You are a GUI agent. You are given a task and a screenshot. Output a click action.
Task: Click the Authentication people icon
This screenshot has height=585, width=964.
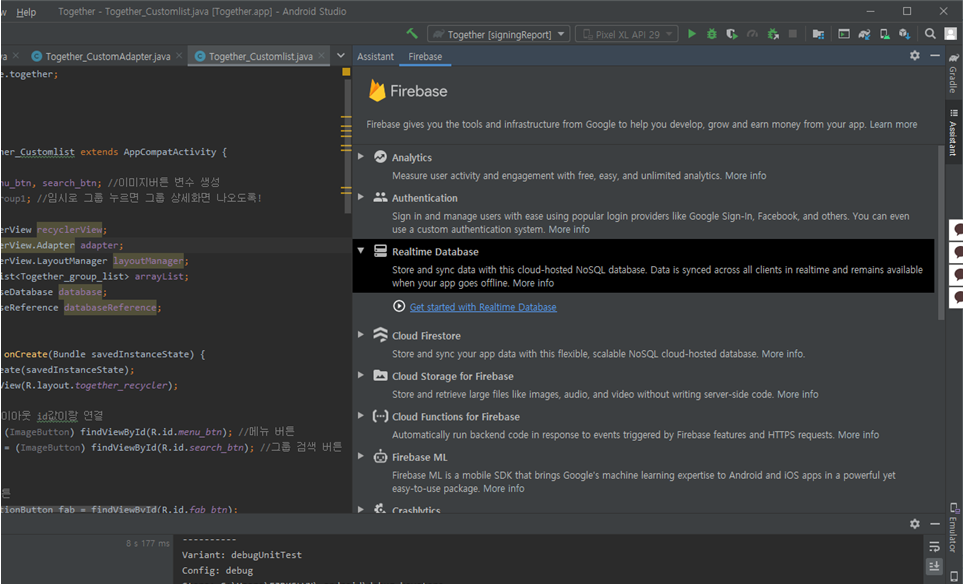pyautogui.click(x=381, y=197)
